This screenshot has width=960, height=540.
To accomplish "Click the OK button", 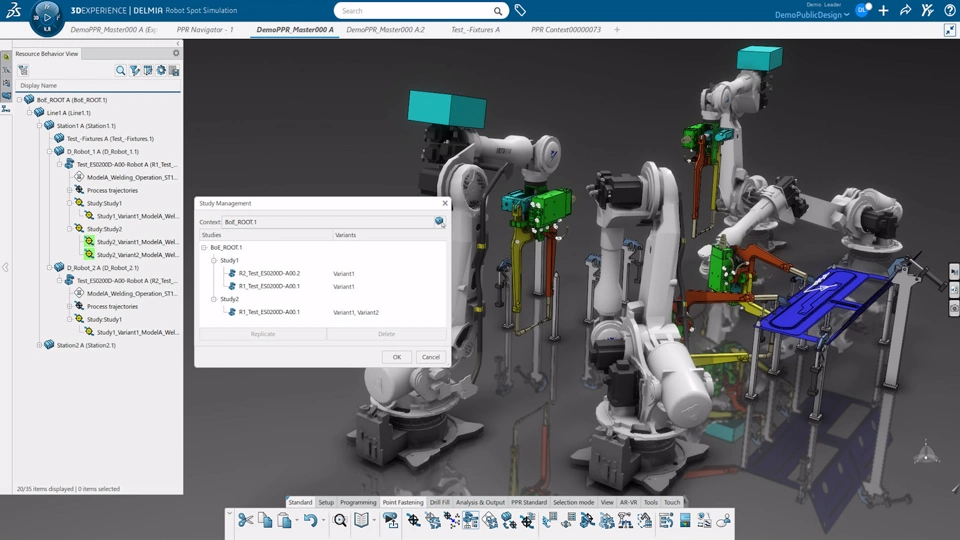I will (x=396, y=357).
